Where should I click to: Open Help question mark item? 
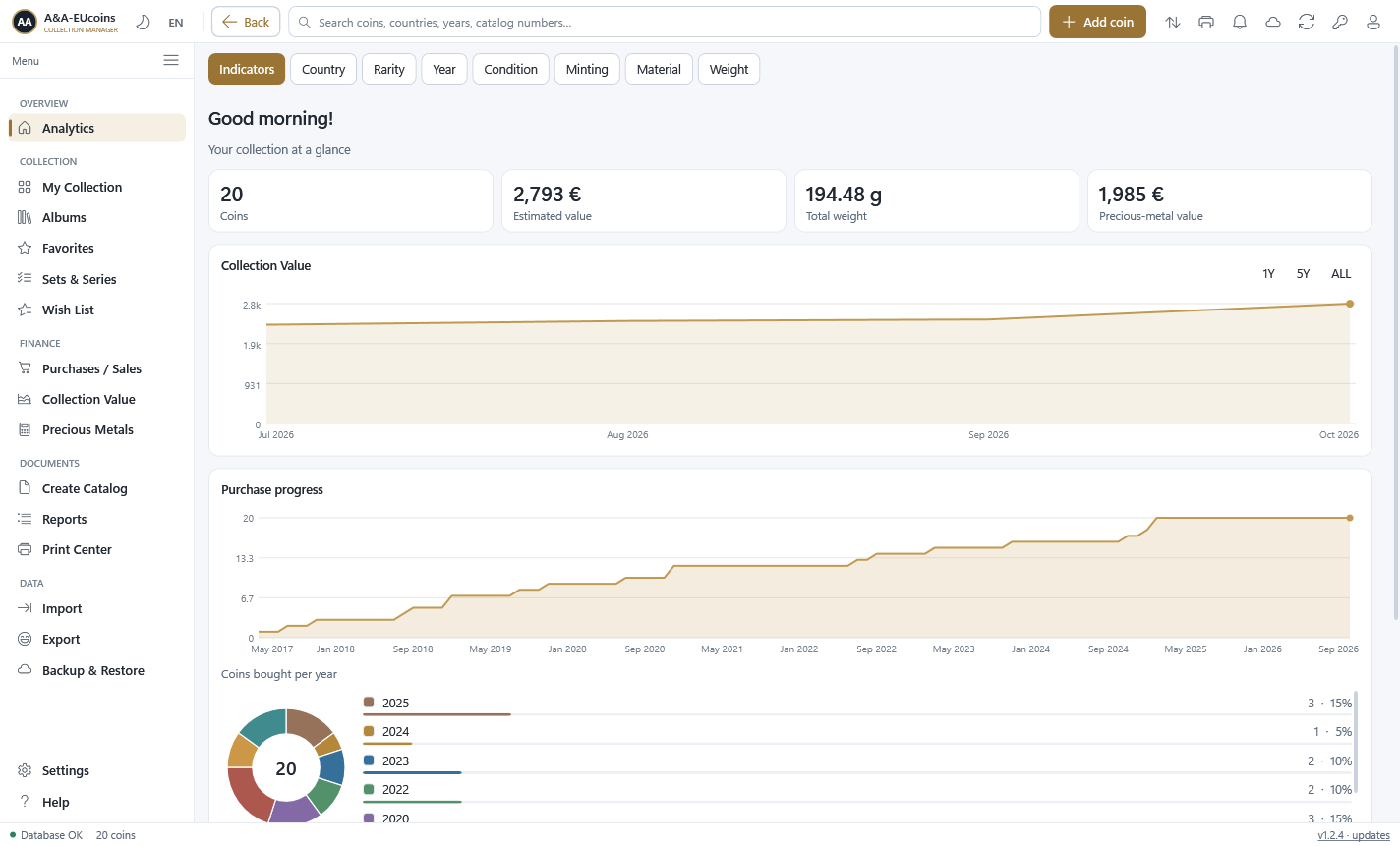point(97,802)
